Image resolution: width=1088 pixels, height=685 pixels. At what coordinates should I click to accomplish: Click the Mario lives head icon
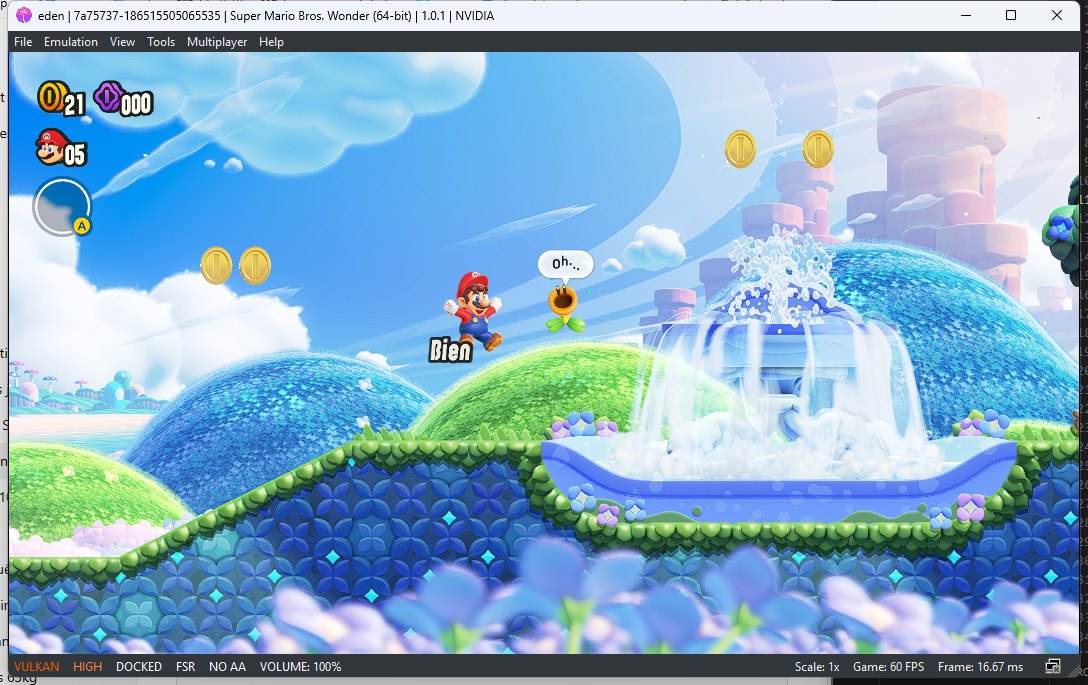(51, 146)
